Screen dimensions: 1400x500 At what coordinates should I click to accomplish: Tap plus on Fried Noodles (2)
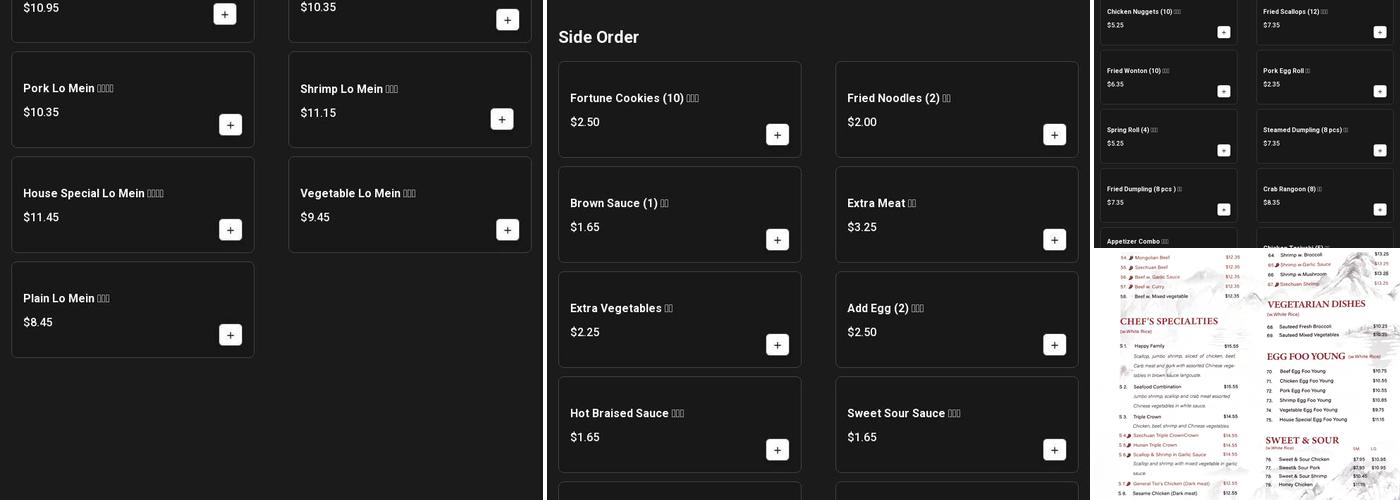(x=1054, y=135)
